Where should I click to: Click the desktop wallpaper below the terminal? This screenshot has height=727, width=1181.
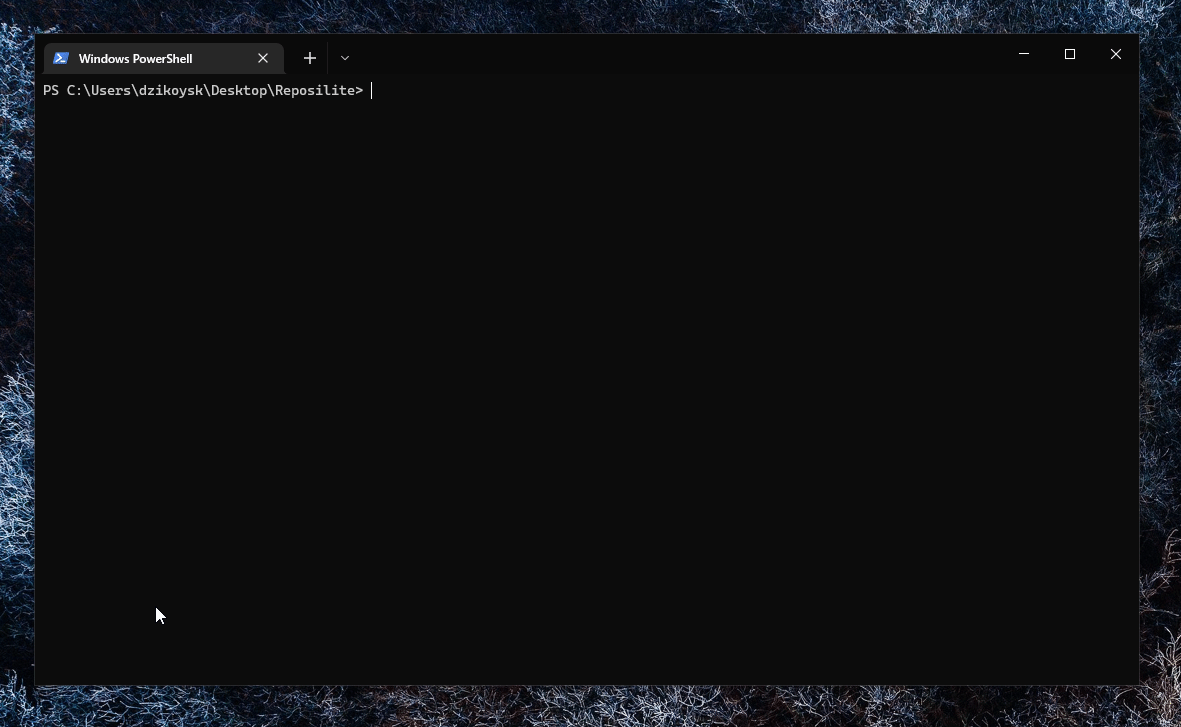coord(590,710)
